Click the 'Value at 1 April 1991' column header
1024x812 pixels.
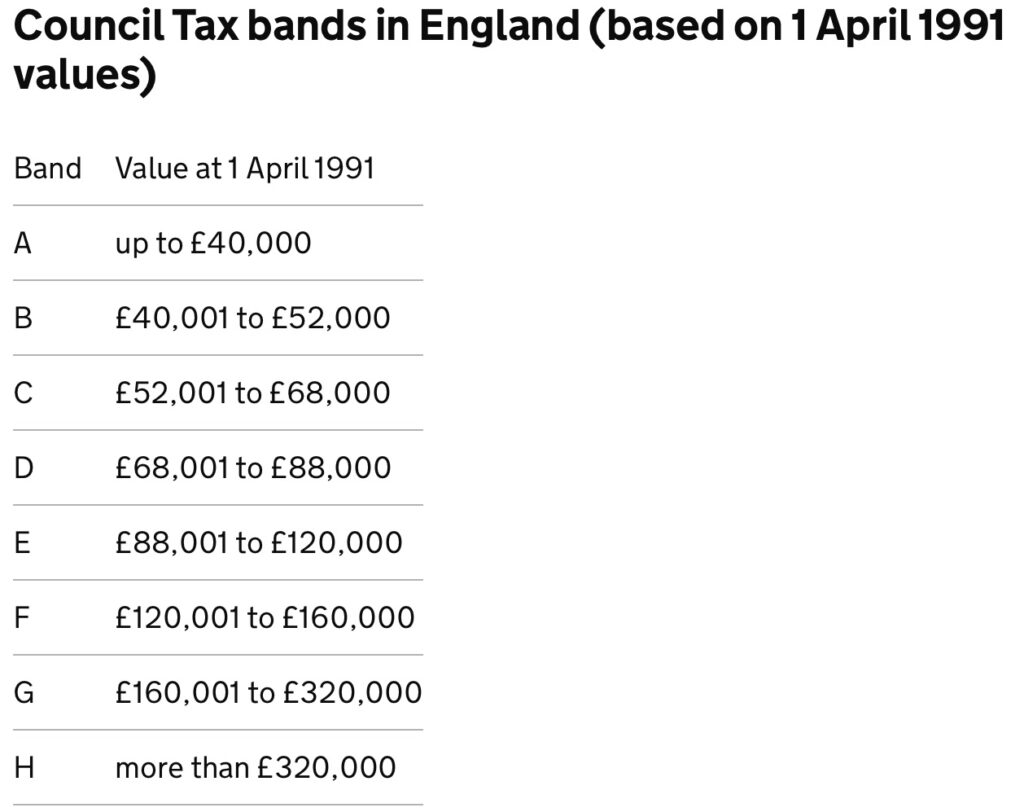click(x=244, y=168)
